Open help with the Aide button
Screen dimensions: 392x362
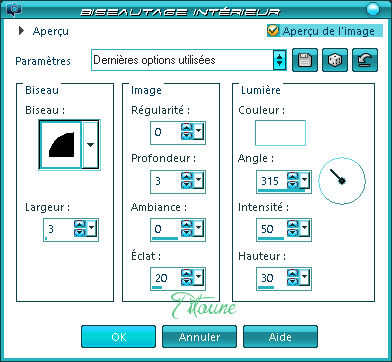click(x=280, y=337)
